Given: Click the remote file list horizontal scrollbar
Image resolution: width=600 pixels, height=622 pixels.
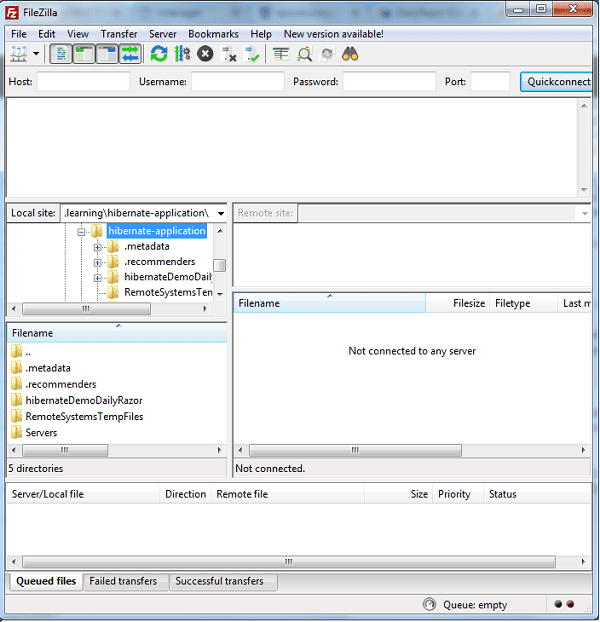Looking at the screenshot, I should 355,450.
